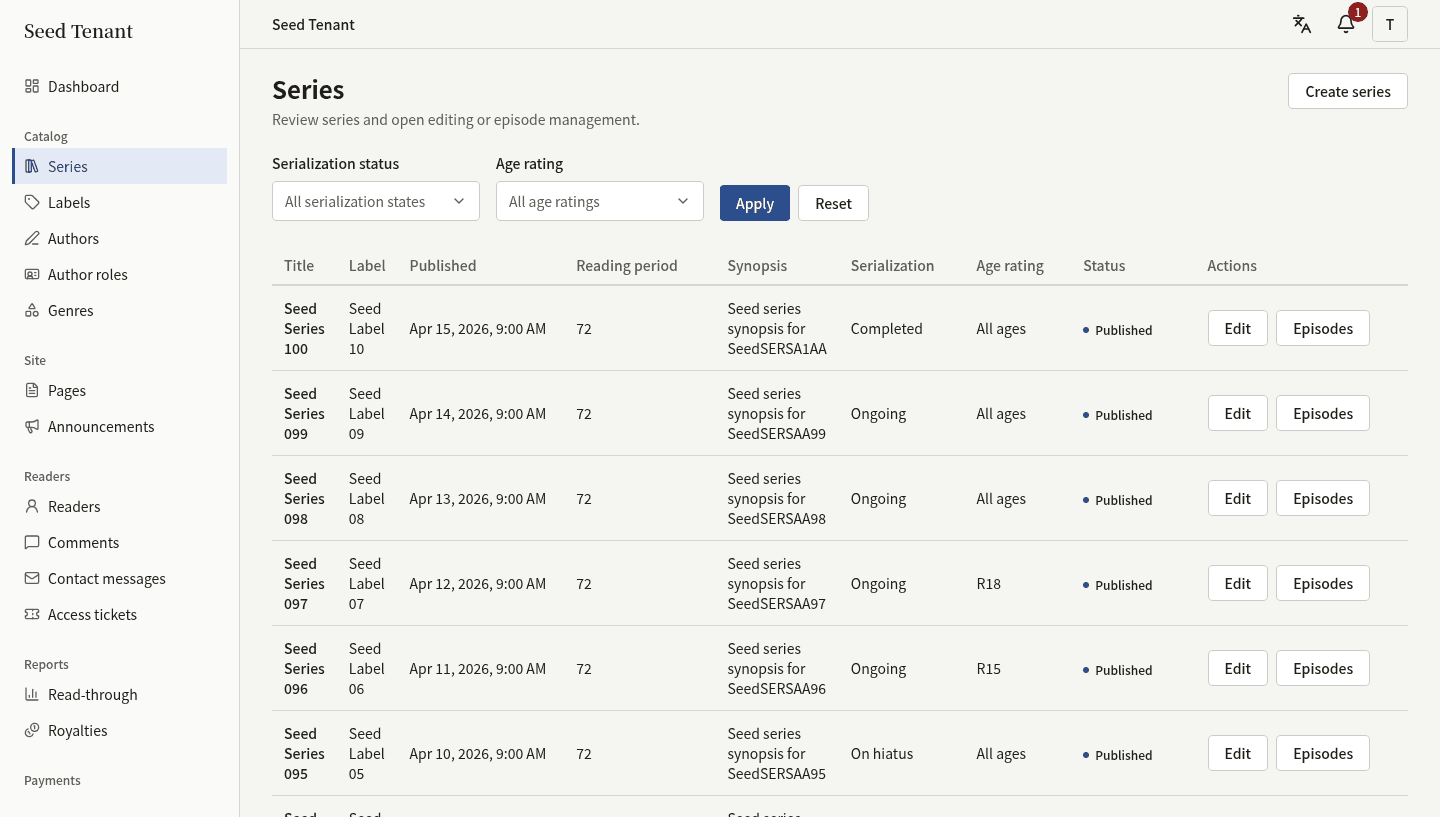Open the user avatar menu T
Image resolution: width=1440 pixels, height=817 pixels.
click(1390, 24)
